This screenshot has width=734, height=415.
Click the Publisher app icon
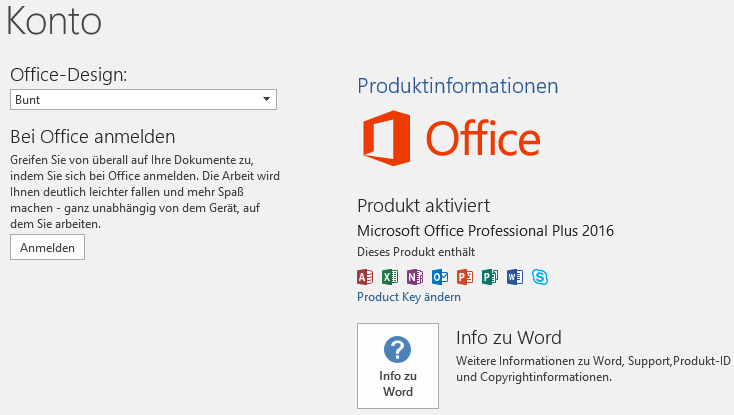coord(490,277)
